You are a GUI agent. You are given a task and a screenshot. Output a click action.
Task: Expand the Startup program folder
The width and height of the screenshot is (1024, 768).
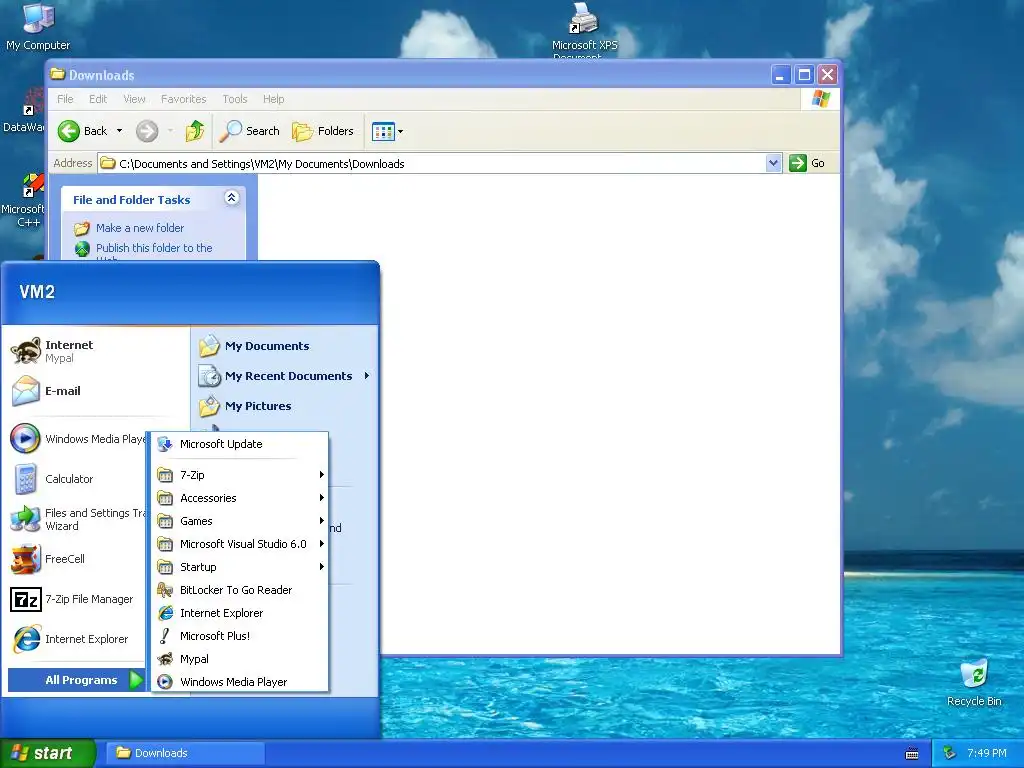tap(240, 567)
